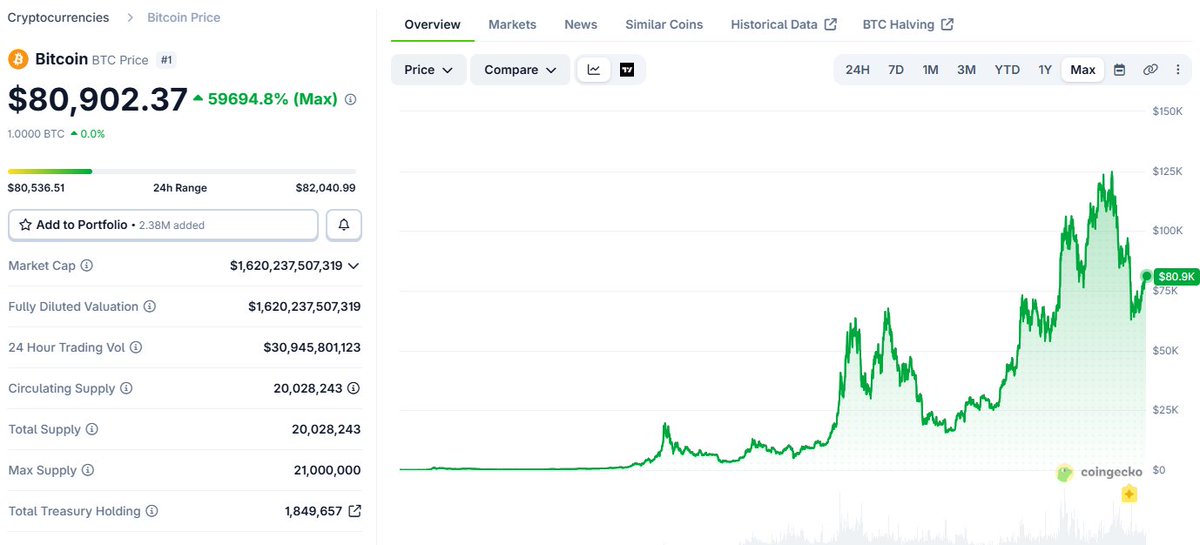Open the Compare dropdown
Image resolution: width=1200 pixels, height=545 pixels.
pos(520,70)
